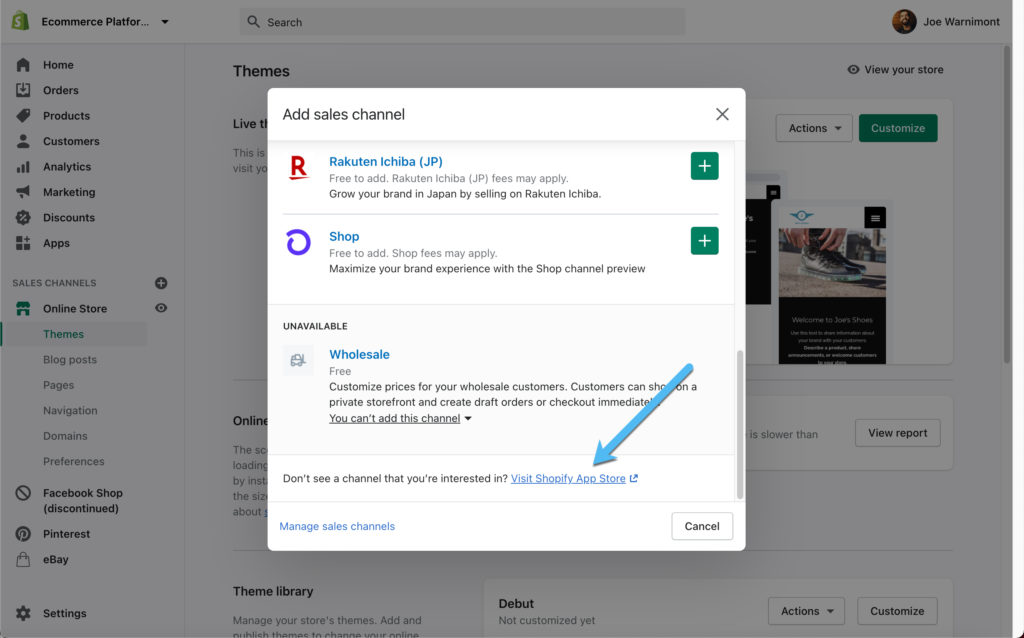Add the Shop channel
This screenshot has height=638, width=1024.
(x=705, y=241)
